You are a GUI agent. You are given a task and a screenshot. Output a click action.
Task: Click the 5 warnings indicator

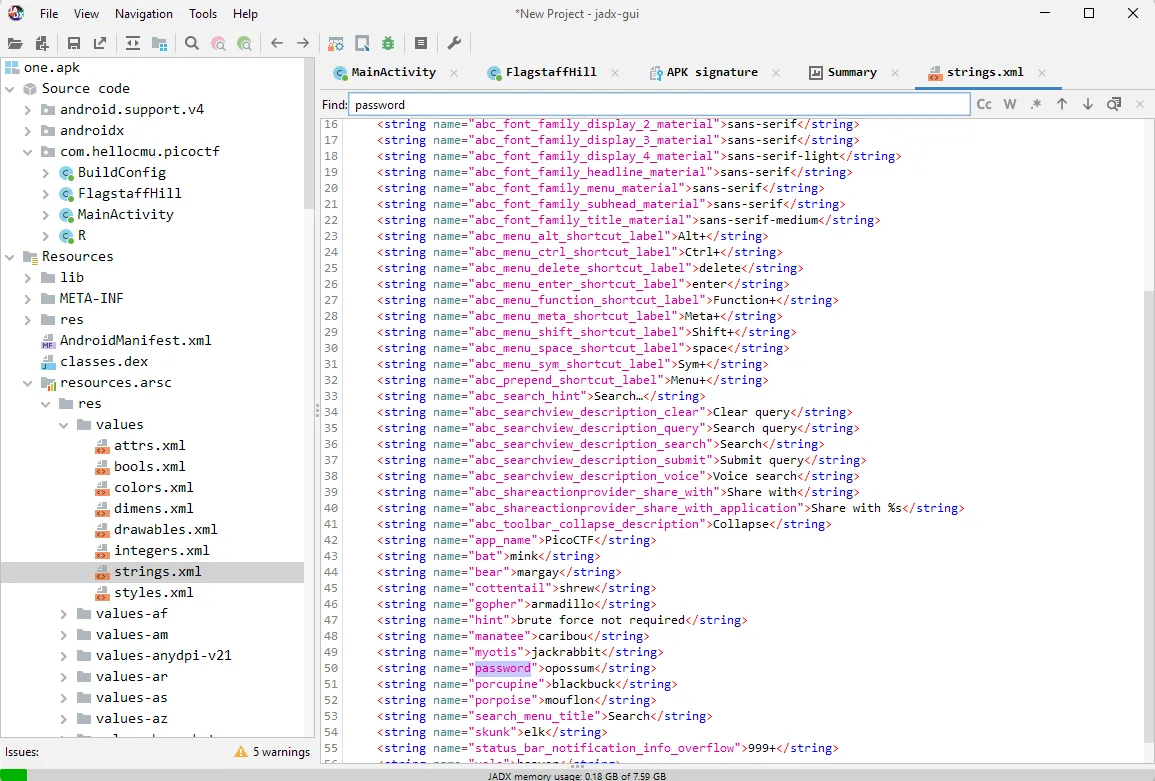click(272, 752)
